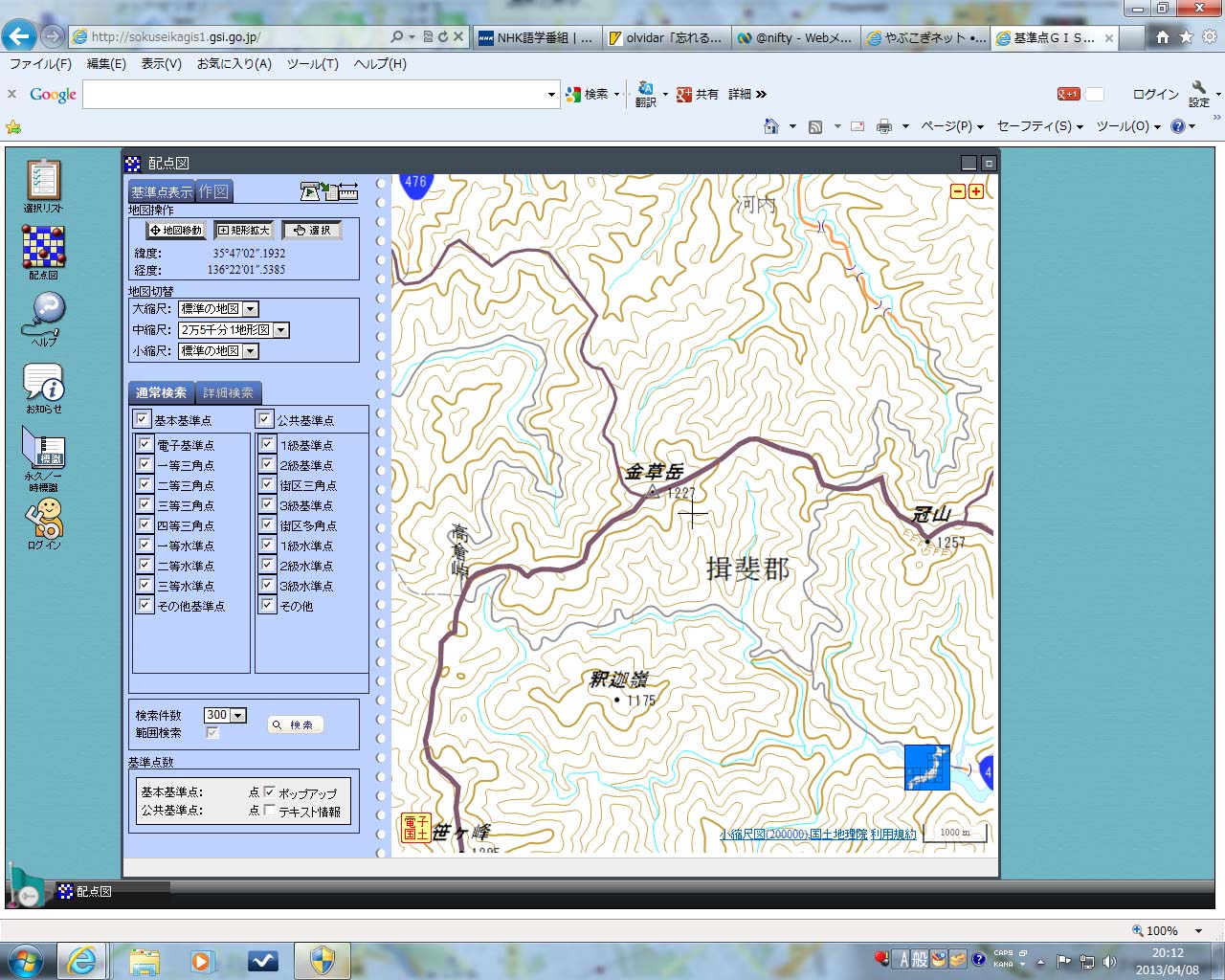
Task: Enable the テキスト情報 checkbox
Action: 270,810
